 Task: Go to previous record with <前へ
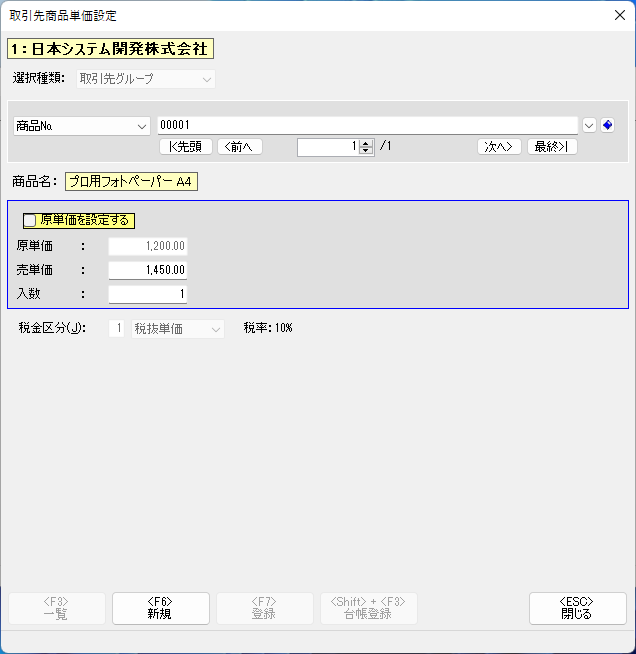click(x=240, y=146)
